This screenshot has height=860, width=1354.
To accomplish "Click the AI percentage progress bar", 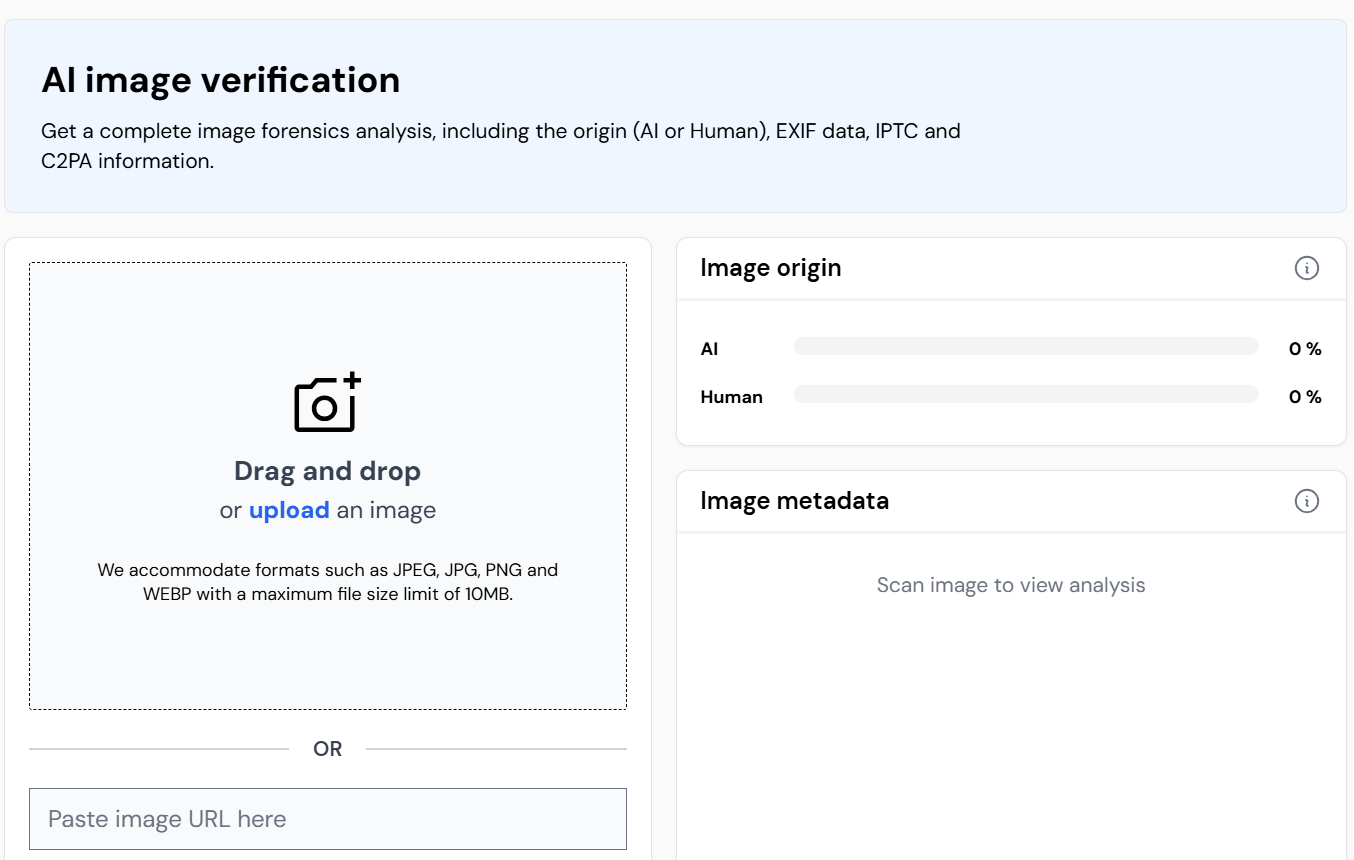I will (x=1025, y=346).
